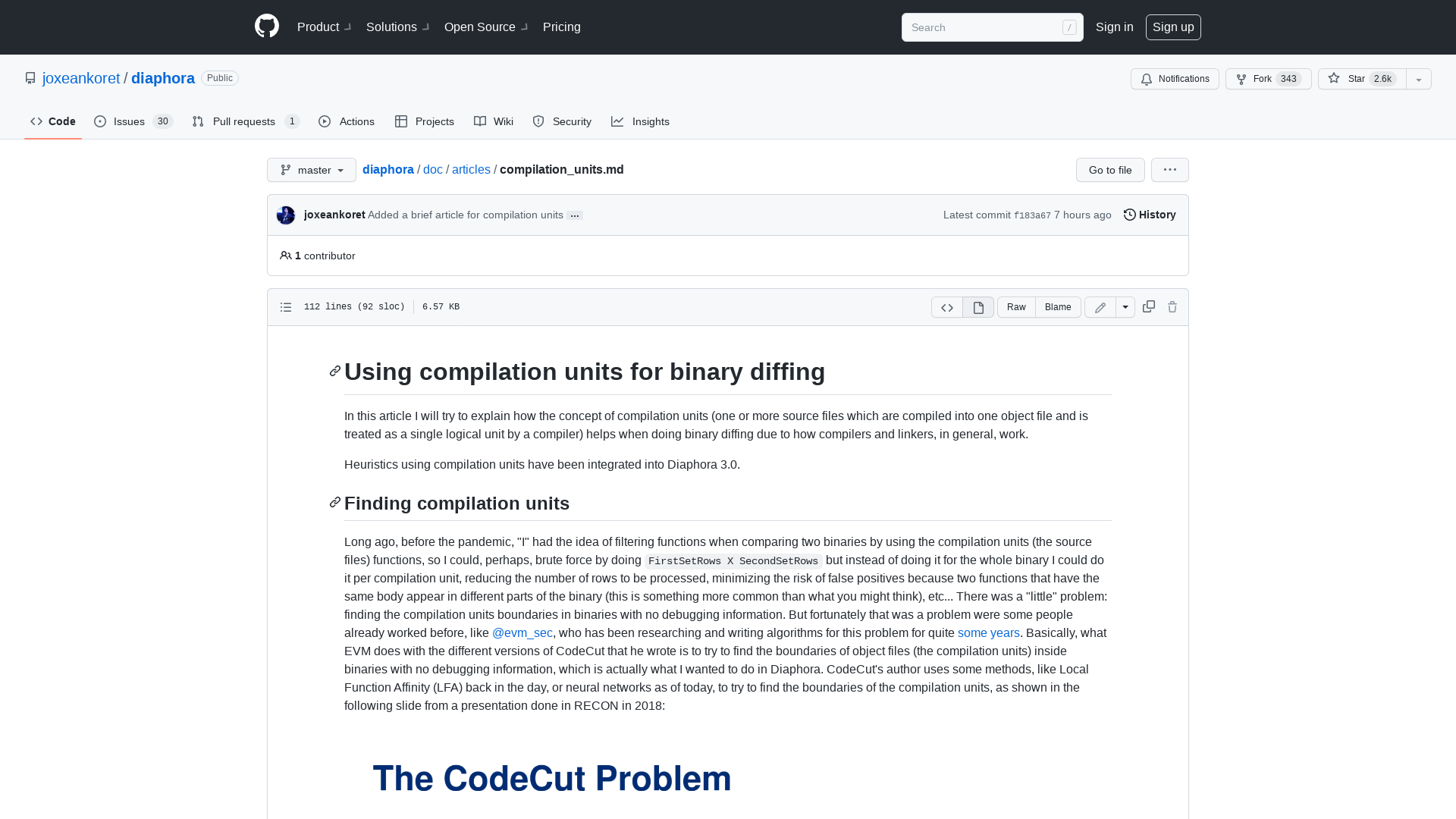1456x819 pixels.
Task: Click the Raw view button
Action: point(1016,306)
